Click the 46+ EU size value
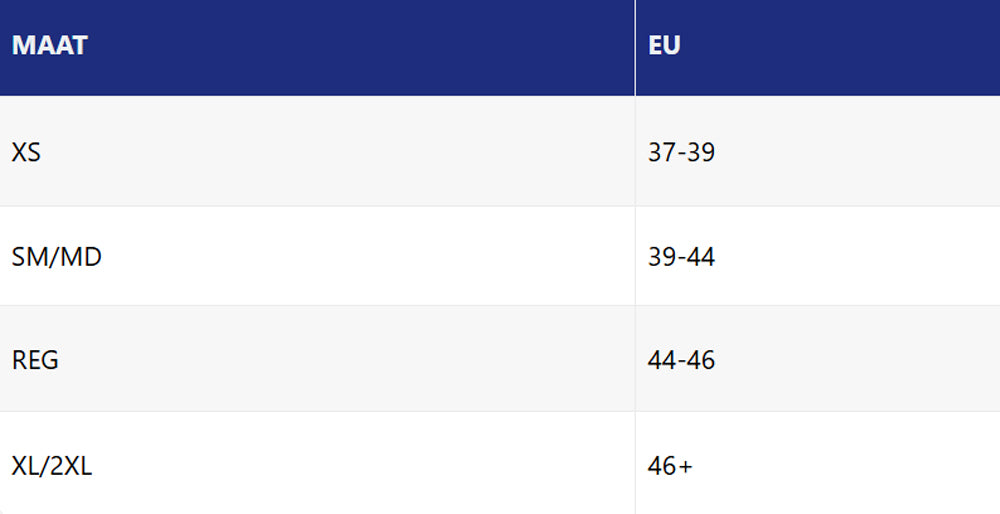 click(x=670, y=465)
